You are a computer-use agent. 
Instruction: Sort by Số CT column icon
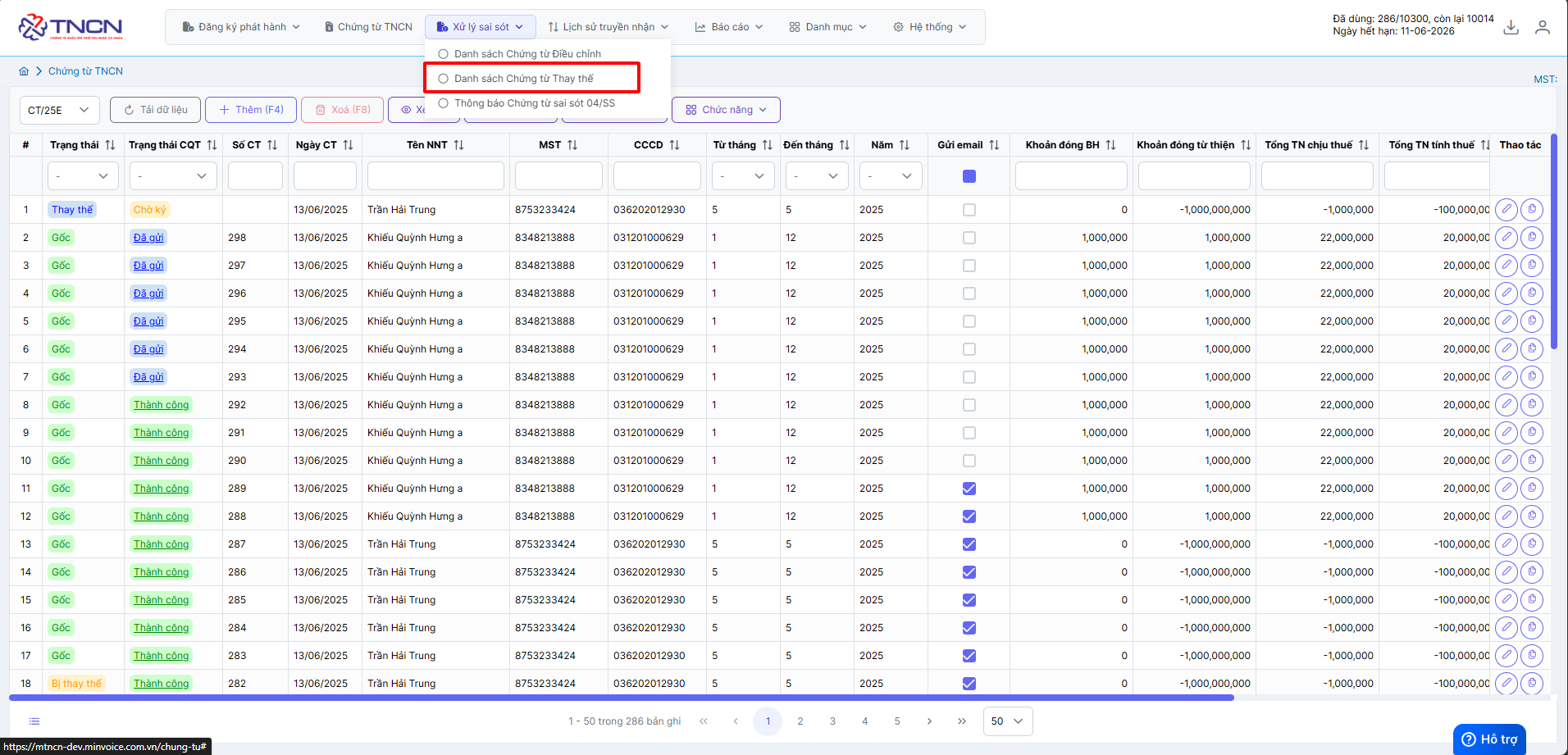pos(272,145)
